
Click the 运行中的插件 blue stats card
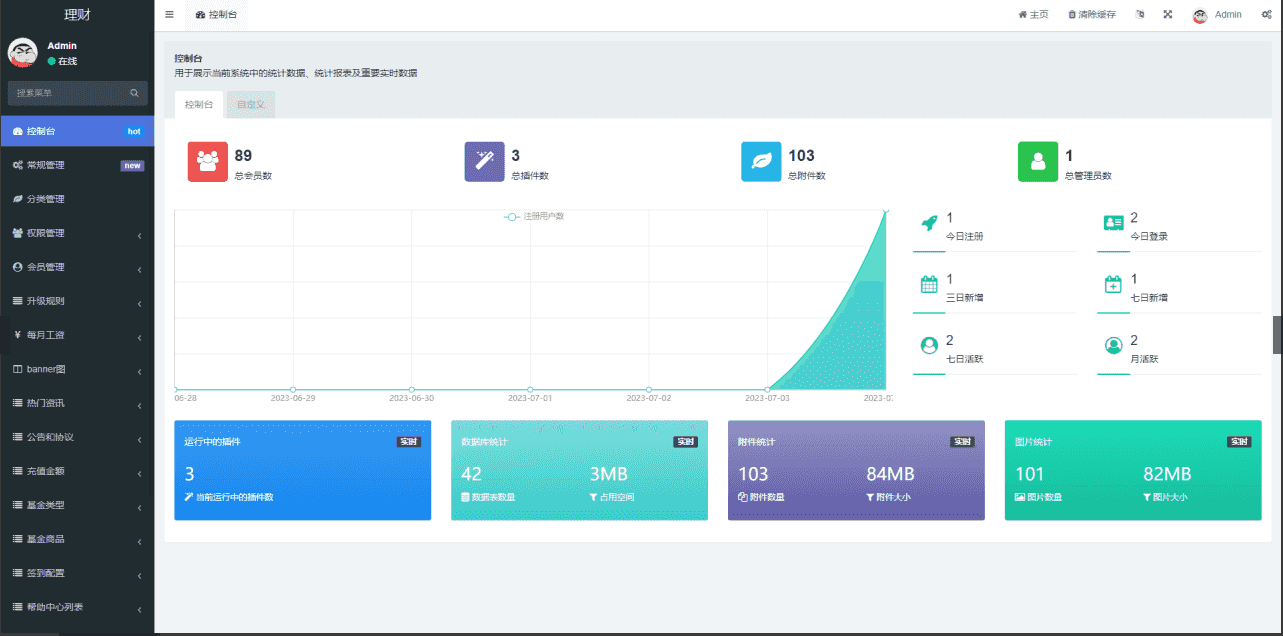(x=303, y=470)
